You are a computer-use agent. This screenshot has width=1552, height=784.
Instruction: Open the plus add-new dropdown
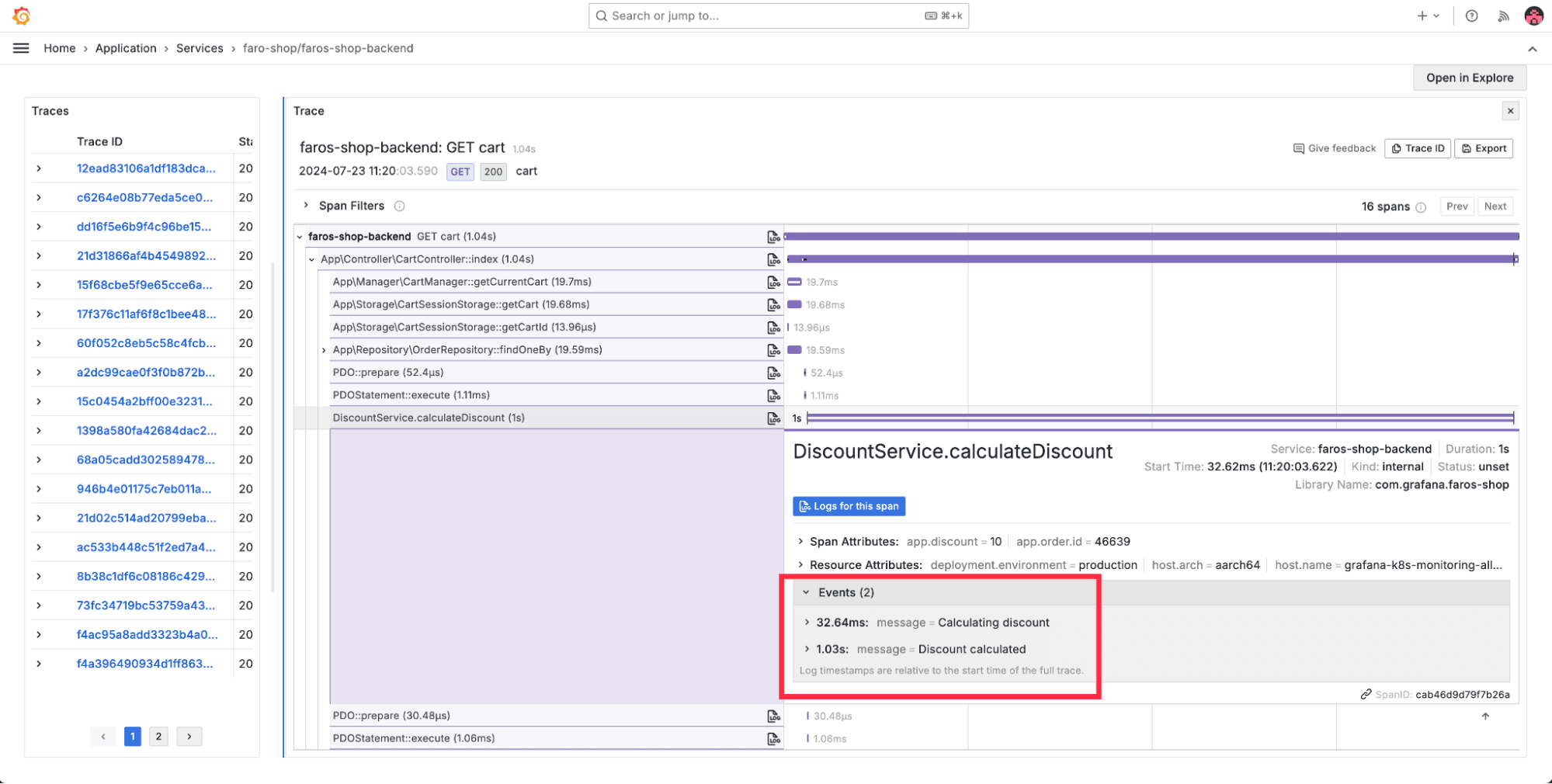[x=1427, y=16]
